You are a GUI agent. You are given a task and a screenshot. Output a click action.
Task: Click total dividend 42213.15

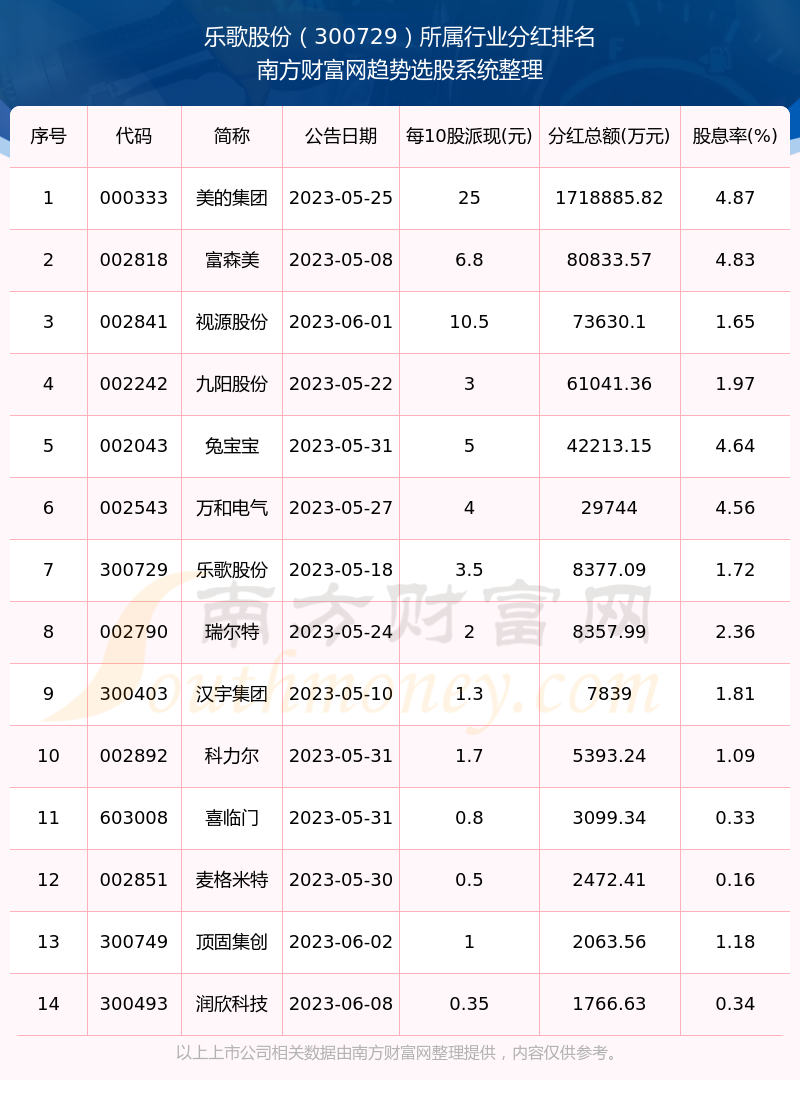coord(609,446)
